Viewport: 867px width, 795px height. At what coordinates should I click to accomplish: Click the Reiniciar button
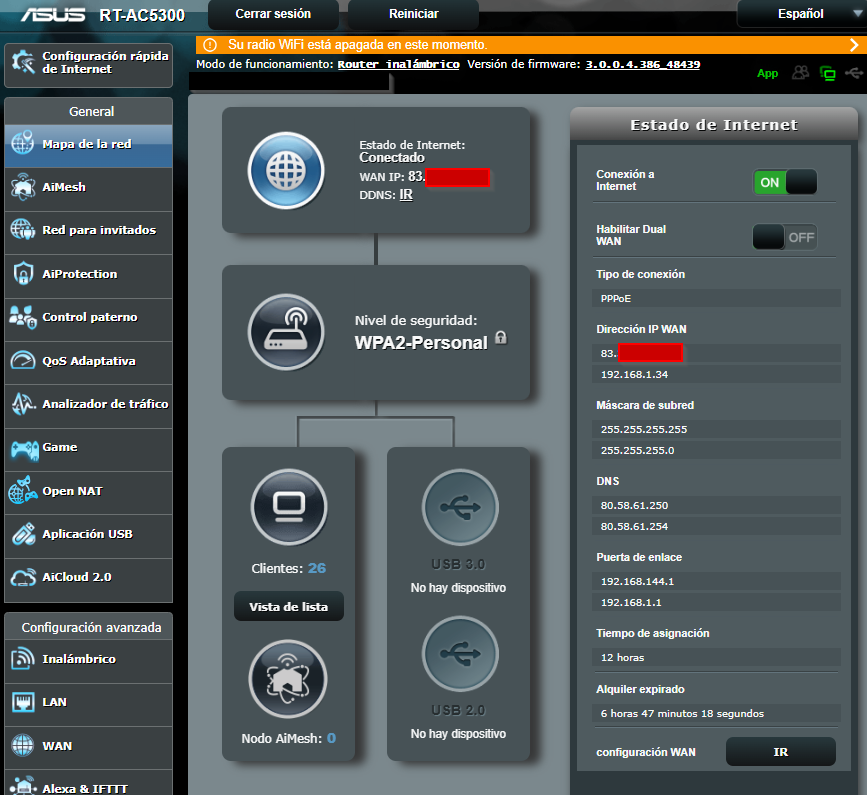click(414, 14)
